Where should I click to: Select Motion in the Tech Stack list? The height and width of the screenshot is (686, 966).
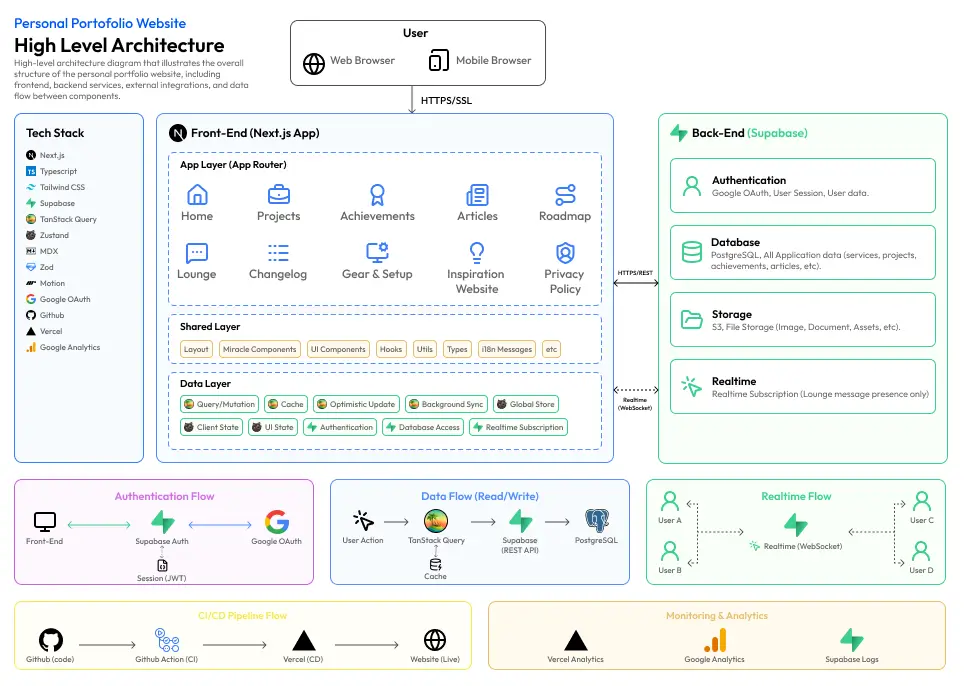pyautogui.click(x=46, y=283)
